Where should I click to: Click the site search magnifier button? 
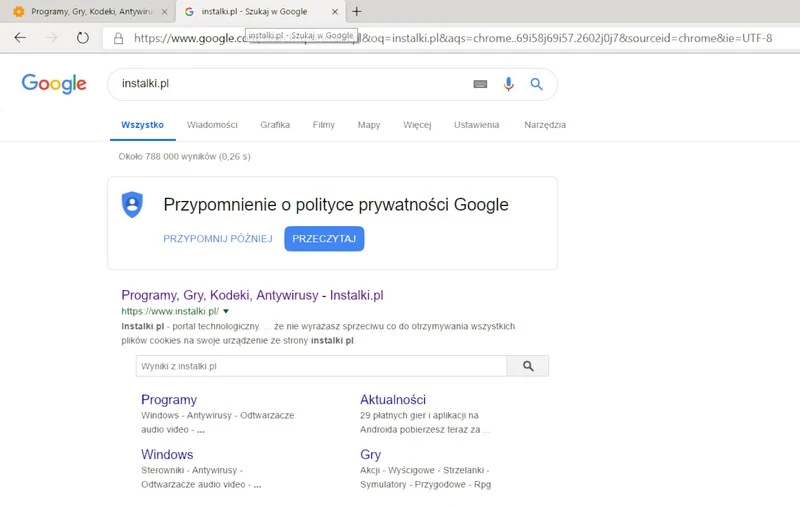click(528, 366)
